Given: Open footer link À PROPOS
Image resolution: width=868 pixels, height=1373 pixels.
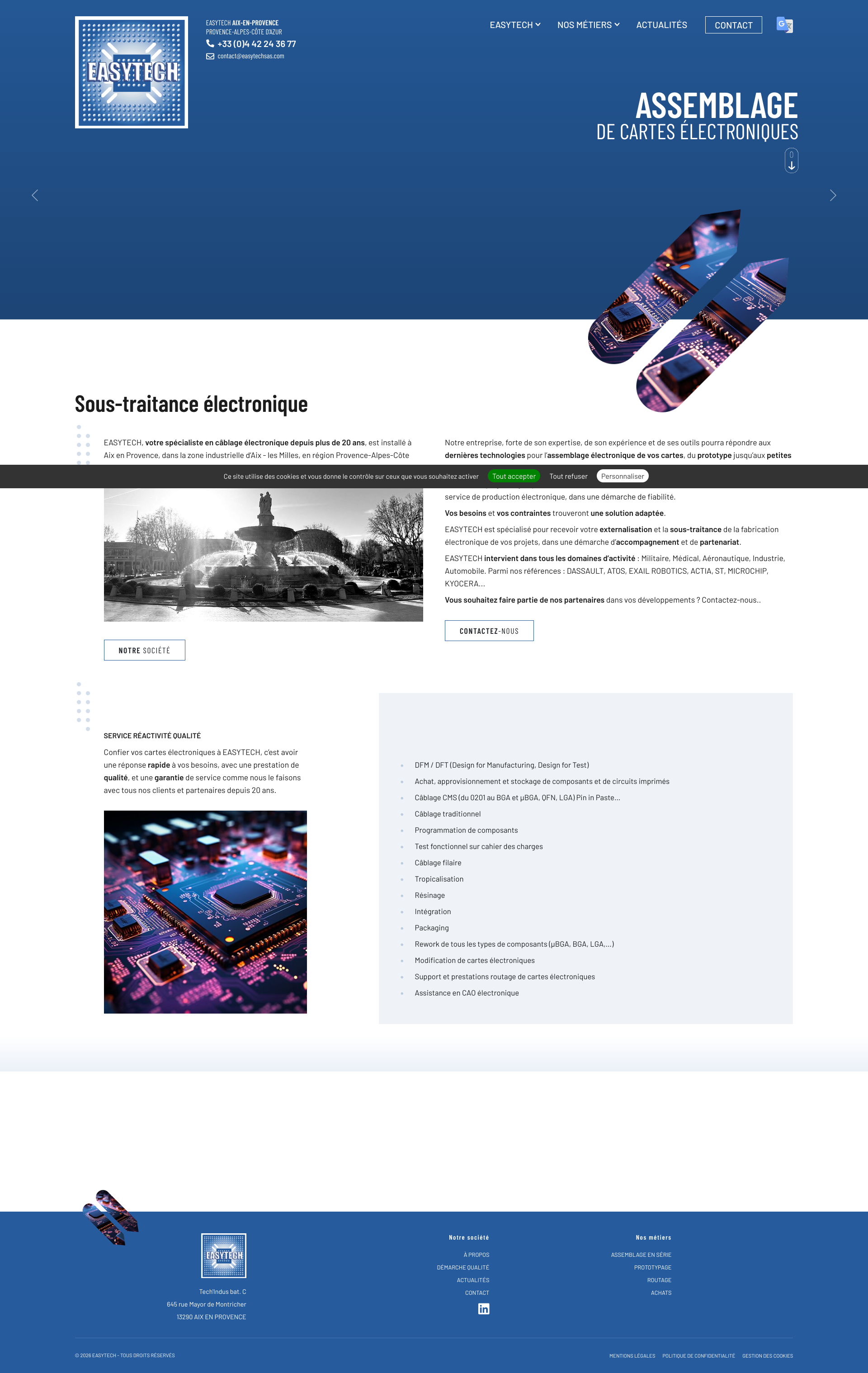Looking at the screenshot, I should click(476, 1255).
